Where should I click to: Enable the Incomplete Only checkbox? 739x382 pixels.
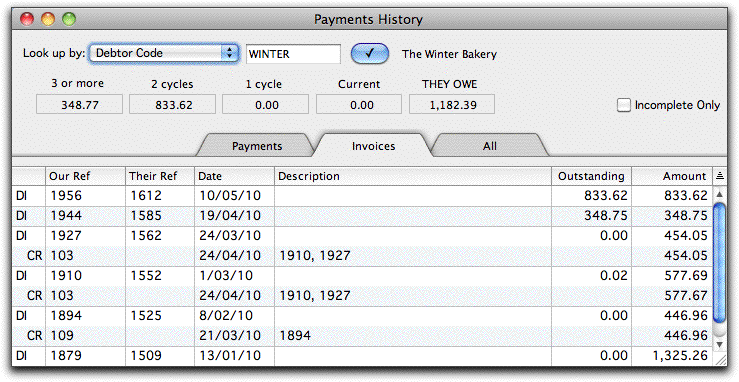[x=624, y=105]
